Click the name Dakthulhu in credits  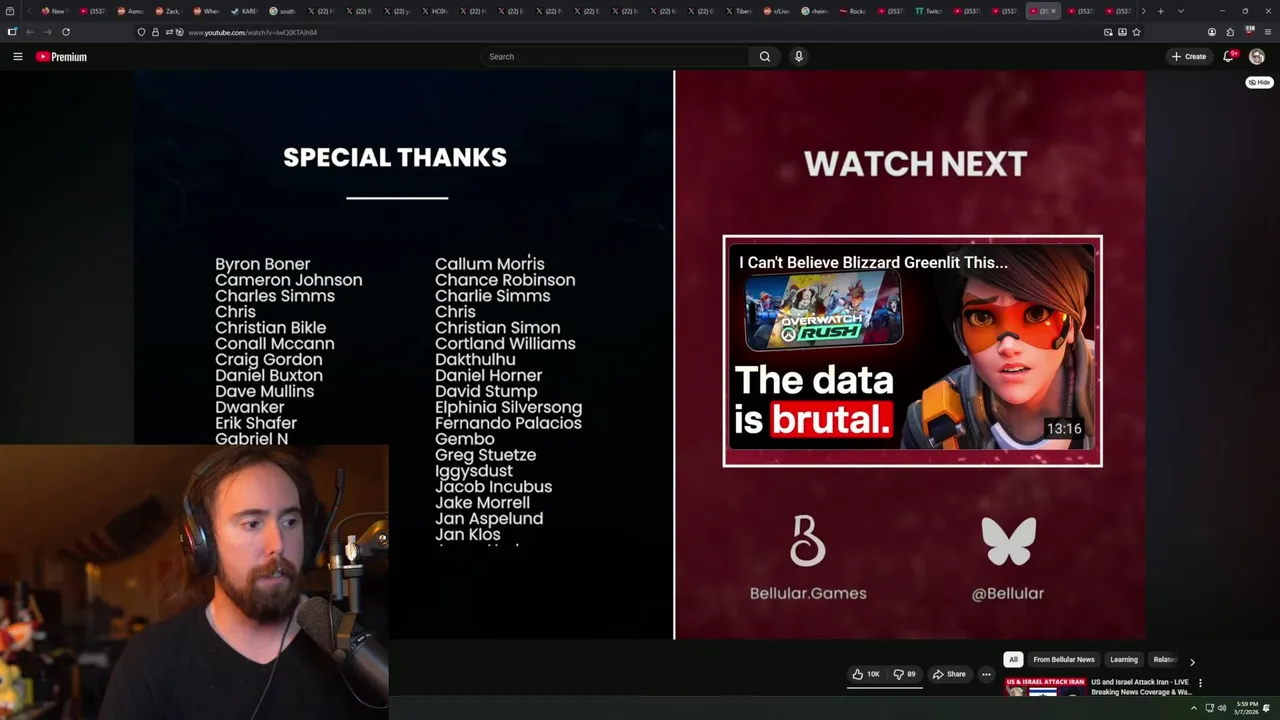point(475,359)
